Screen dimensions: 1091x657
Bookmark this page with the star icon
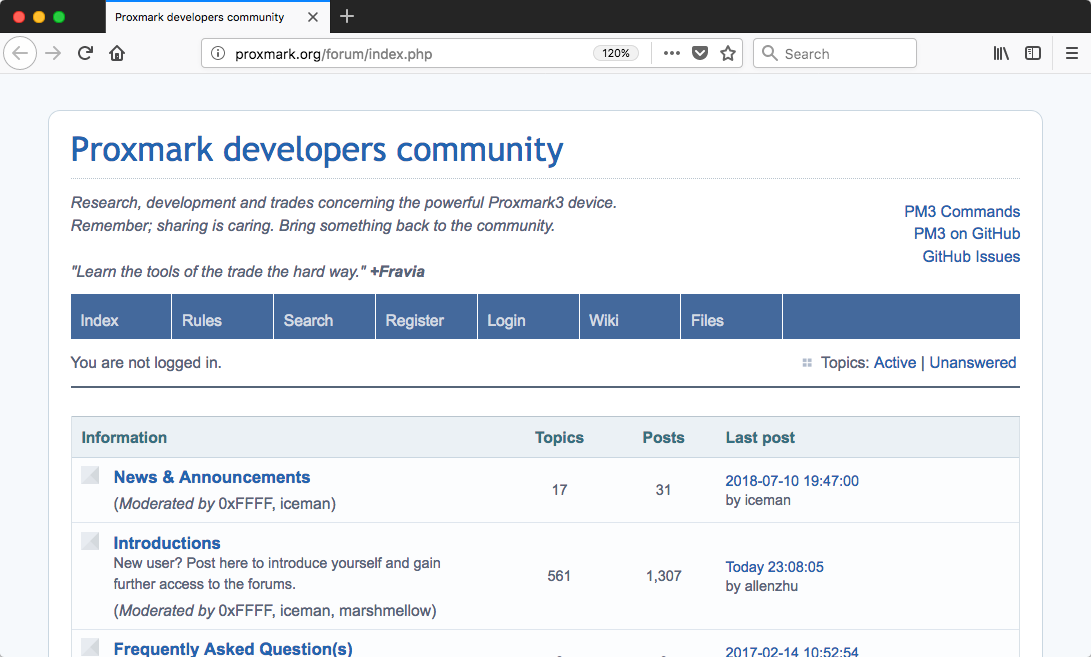728,54
